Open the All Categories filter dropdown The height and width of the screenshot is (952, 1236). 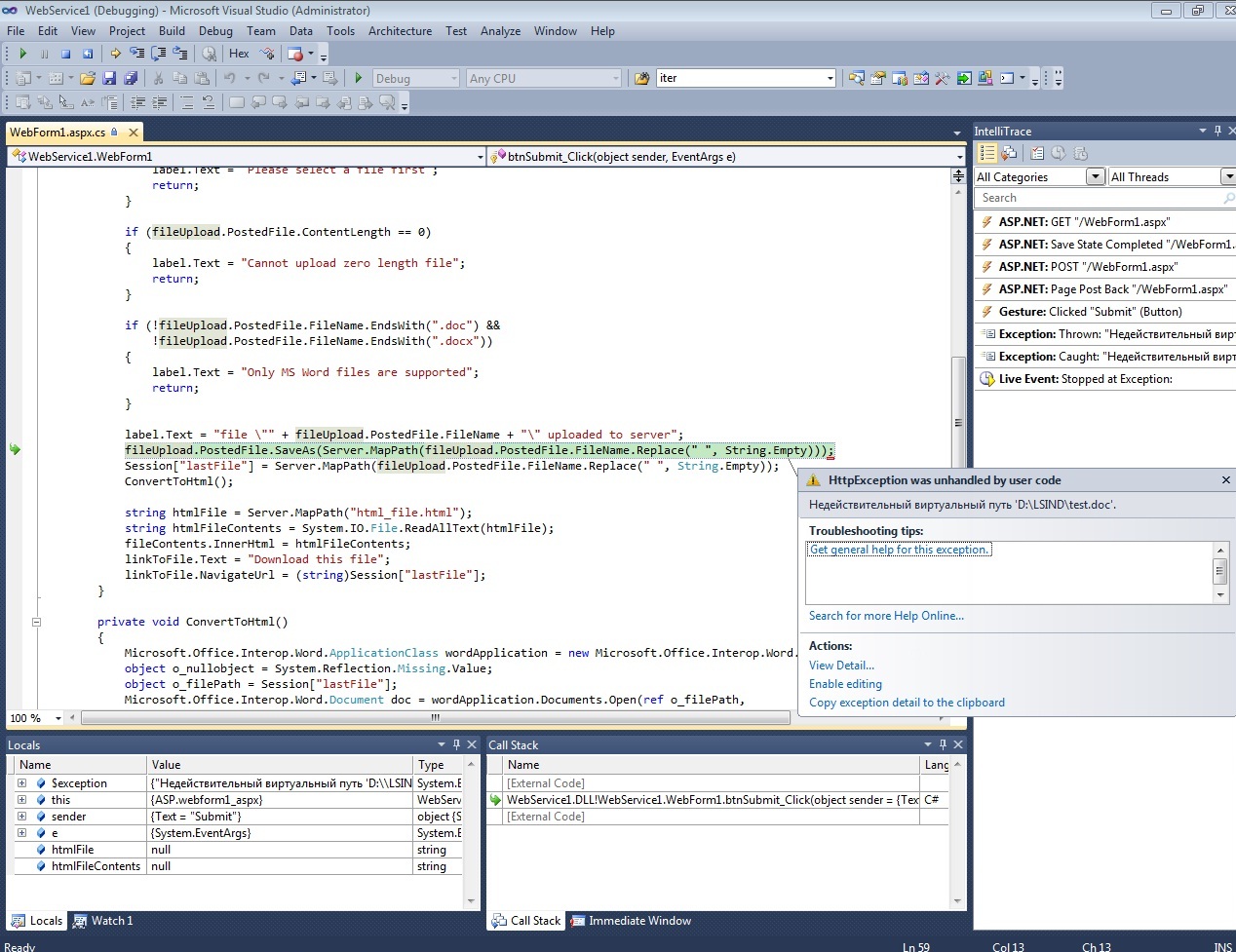pyautogui.click(x=1096, y=176)
